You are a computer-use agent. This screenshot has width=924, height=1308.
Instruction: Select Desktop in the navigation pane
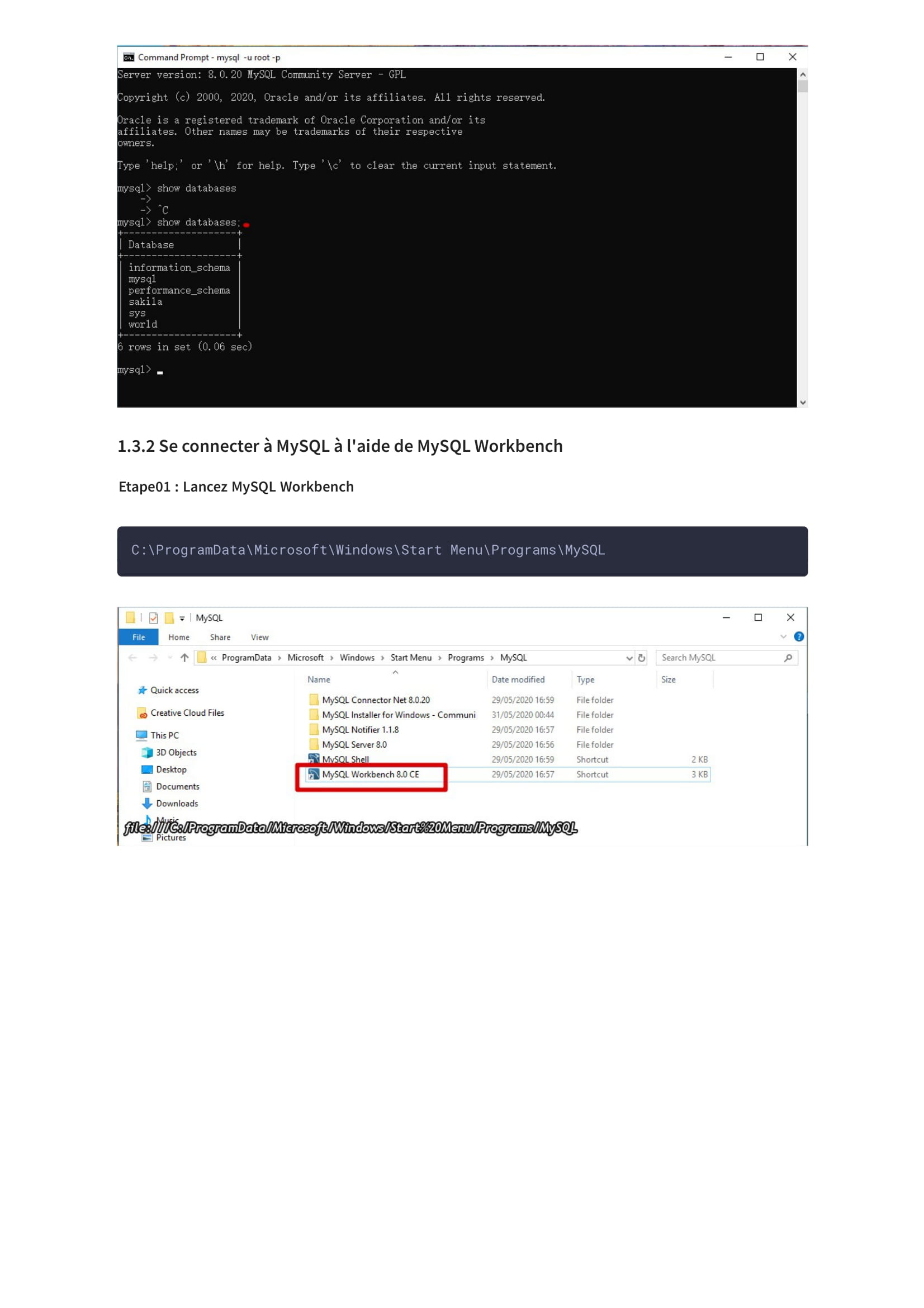pyautogui.click(x=164, y=769)
